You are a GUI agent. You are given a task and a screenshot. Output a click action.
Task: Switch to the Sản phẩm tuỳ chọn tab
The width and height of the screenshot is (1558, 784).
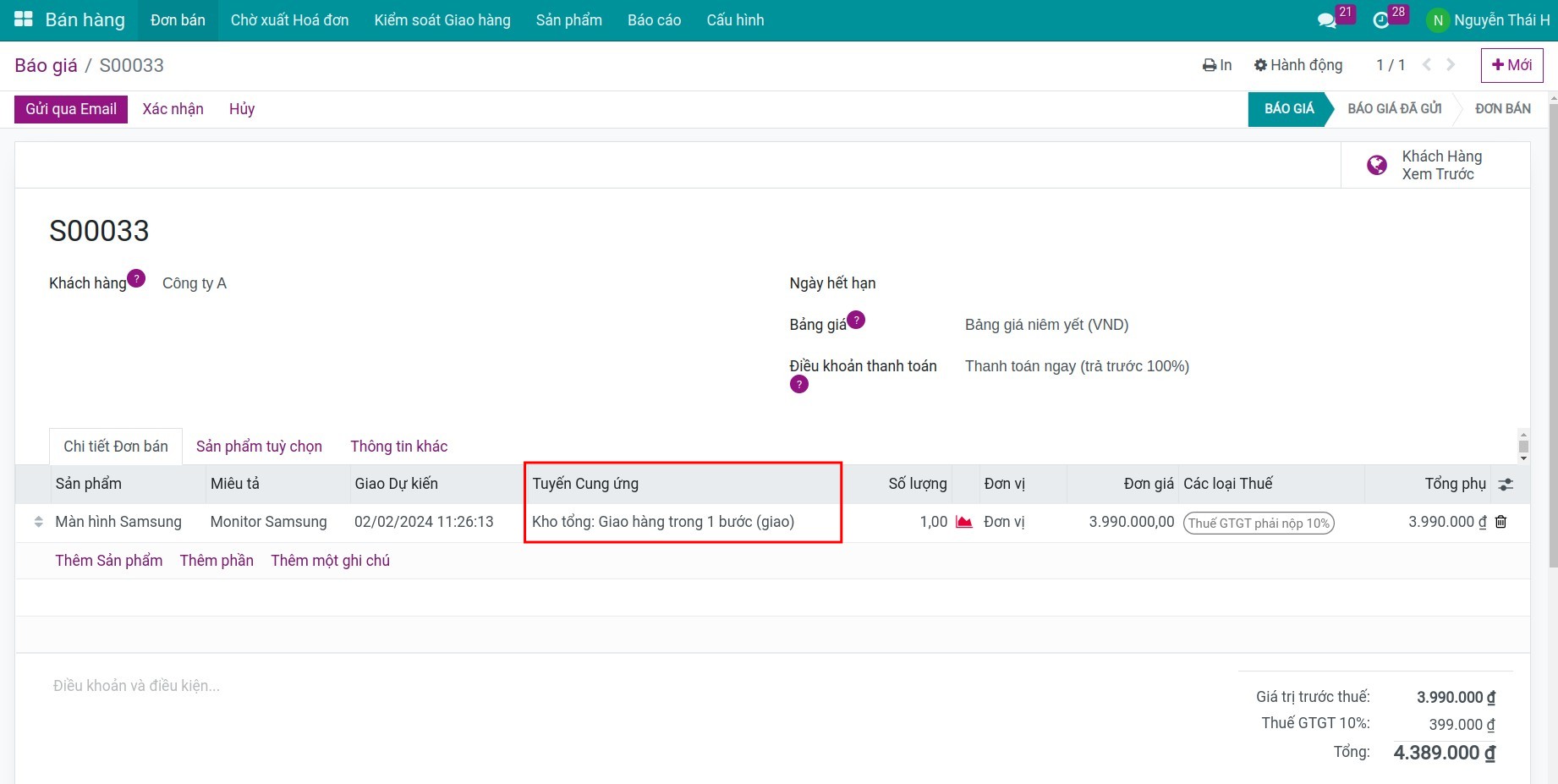259,447
